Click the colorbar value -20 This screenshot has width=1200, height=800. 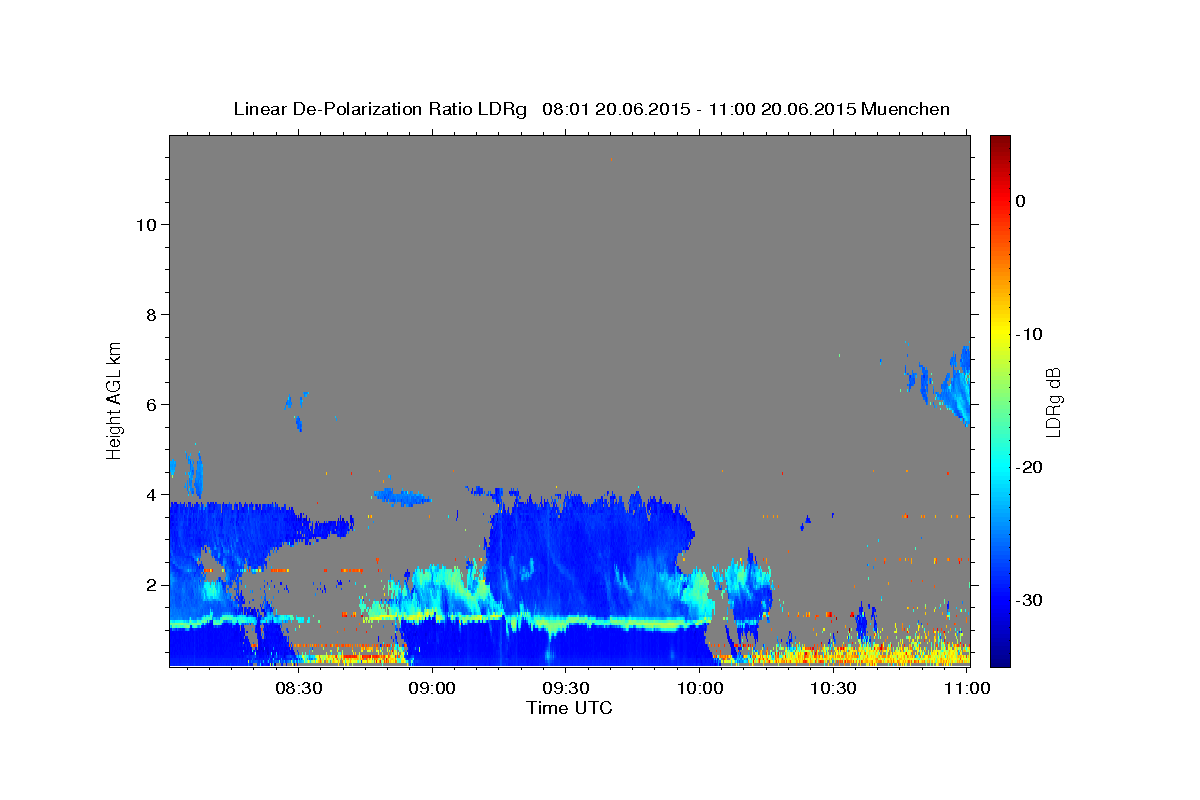pyautogui.click(x=1028, y=467)
